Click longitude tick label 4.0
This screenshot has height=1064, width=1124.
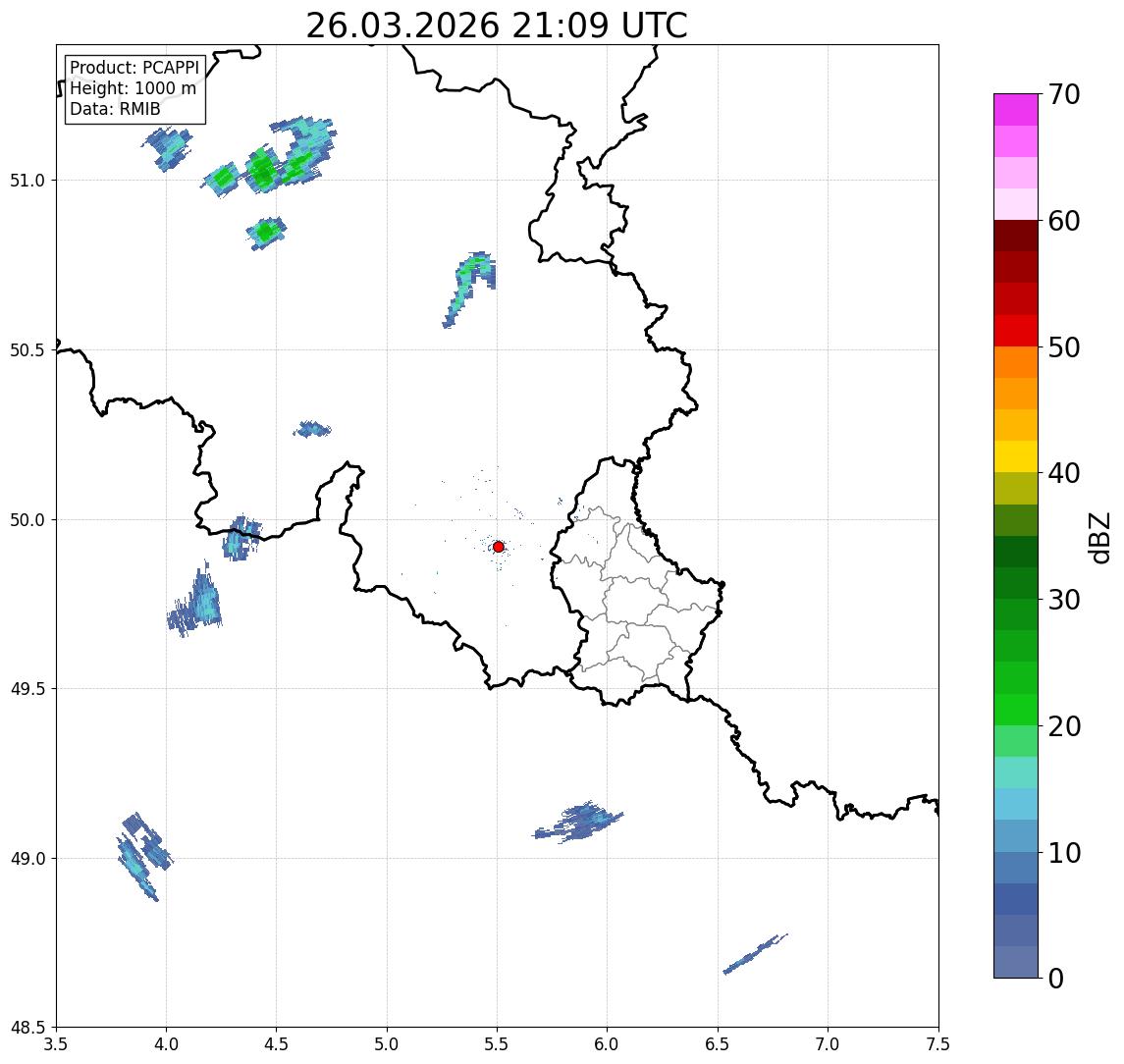(x=166, y=1044)
